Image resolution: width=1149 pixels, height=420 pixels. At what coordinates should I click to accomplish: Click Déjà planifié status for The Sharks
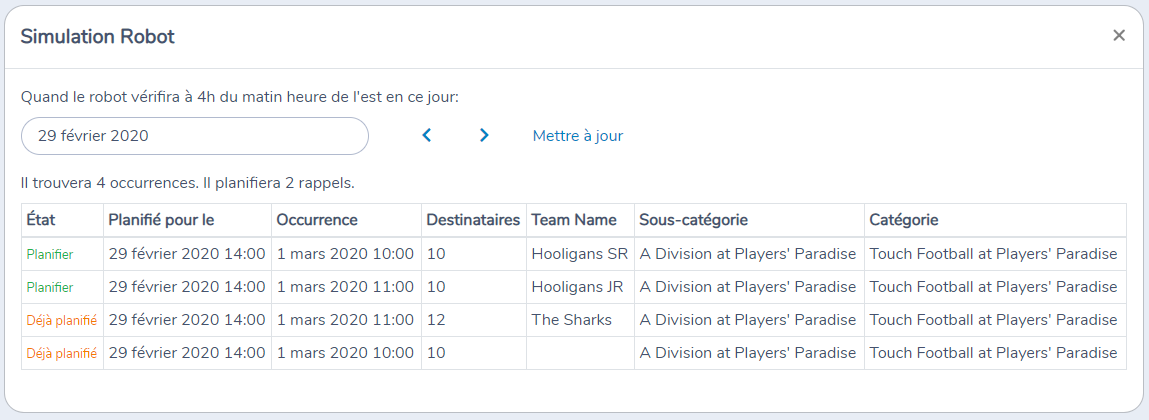62,320
